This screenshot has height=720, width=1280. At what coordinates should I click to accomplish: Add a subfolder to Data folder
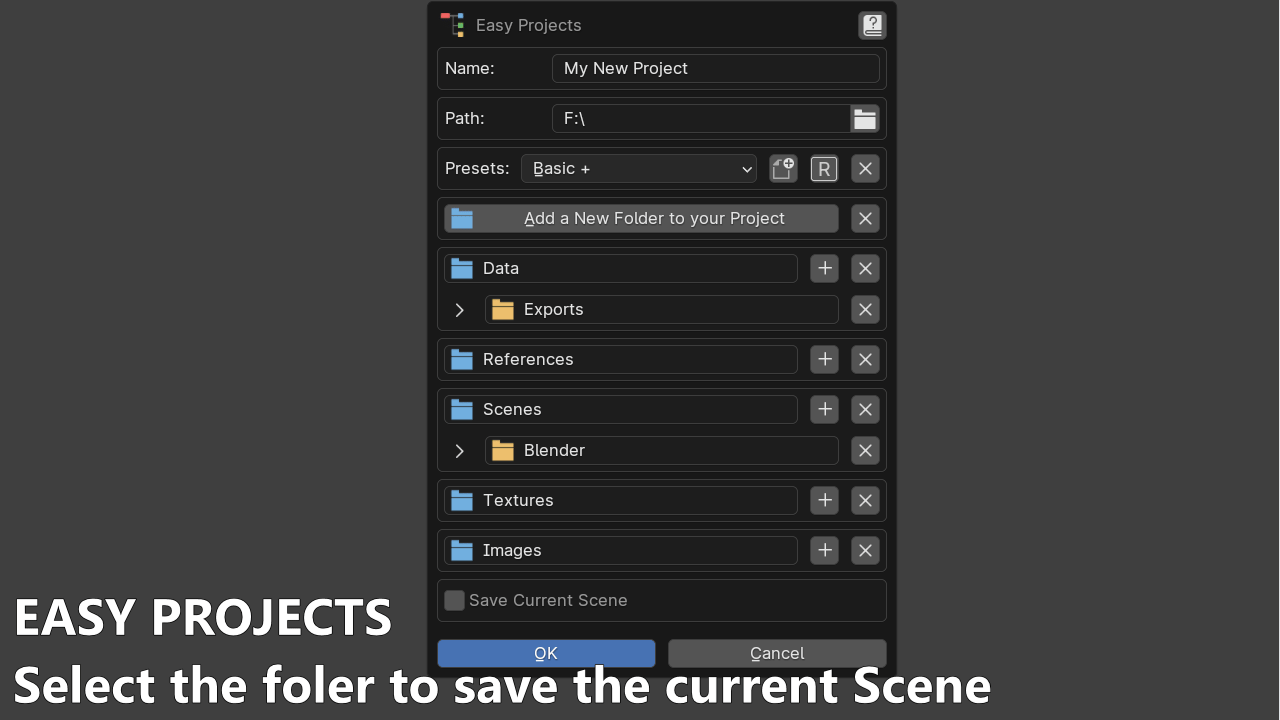824,268
